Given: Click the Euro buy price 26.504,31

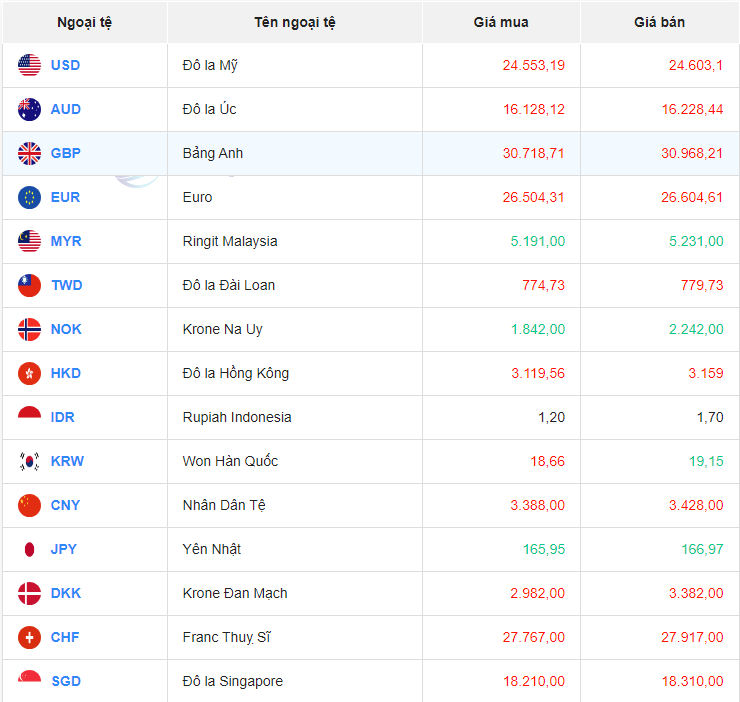Looking at the screenshot, I should [x=533, y=198].
